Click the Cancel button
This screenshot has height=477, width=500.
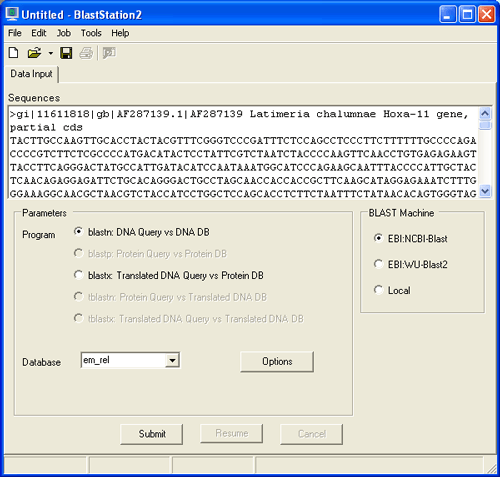tap(312, 434)
